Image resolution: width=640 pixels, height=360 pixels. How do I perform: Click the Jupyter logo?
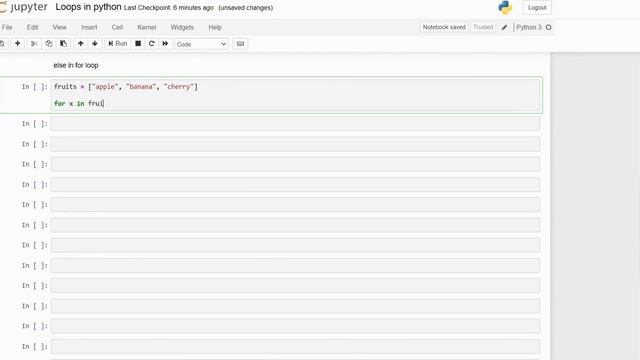(x=23, y=7)
